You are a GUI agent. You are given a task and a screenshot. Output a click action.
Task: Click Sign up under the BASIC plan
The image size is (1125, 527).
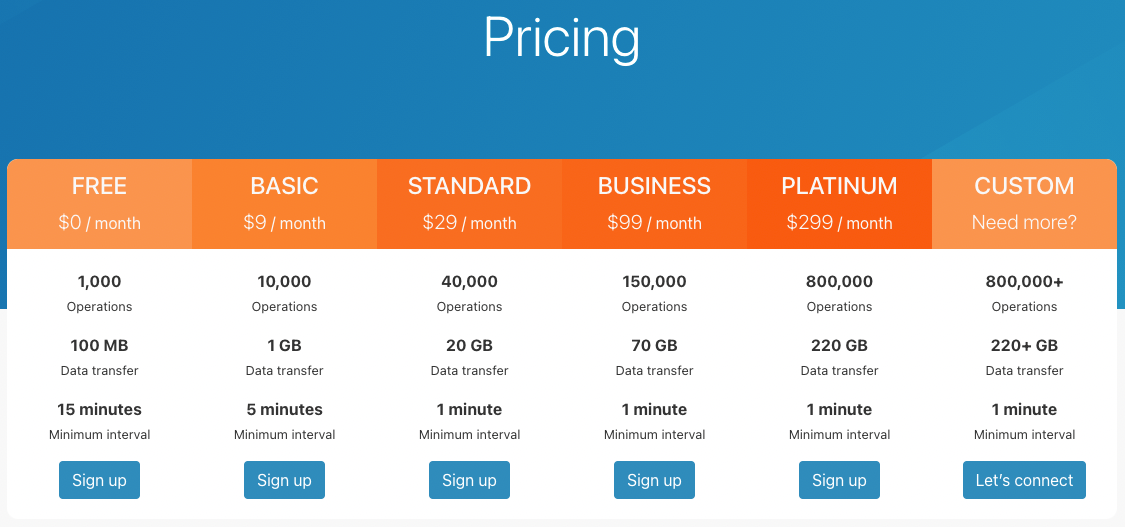pyautogui.click(x=284, y=480)
